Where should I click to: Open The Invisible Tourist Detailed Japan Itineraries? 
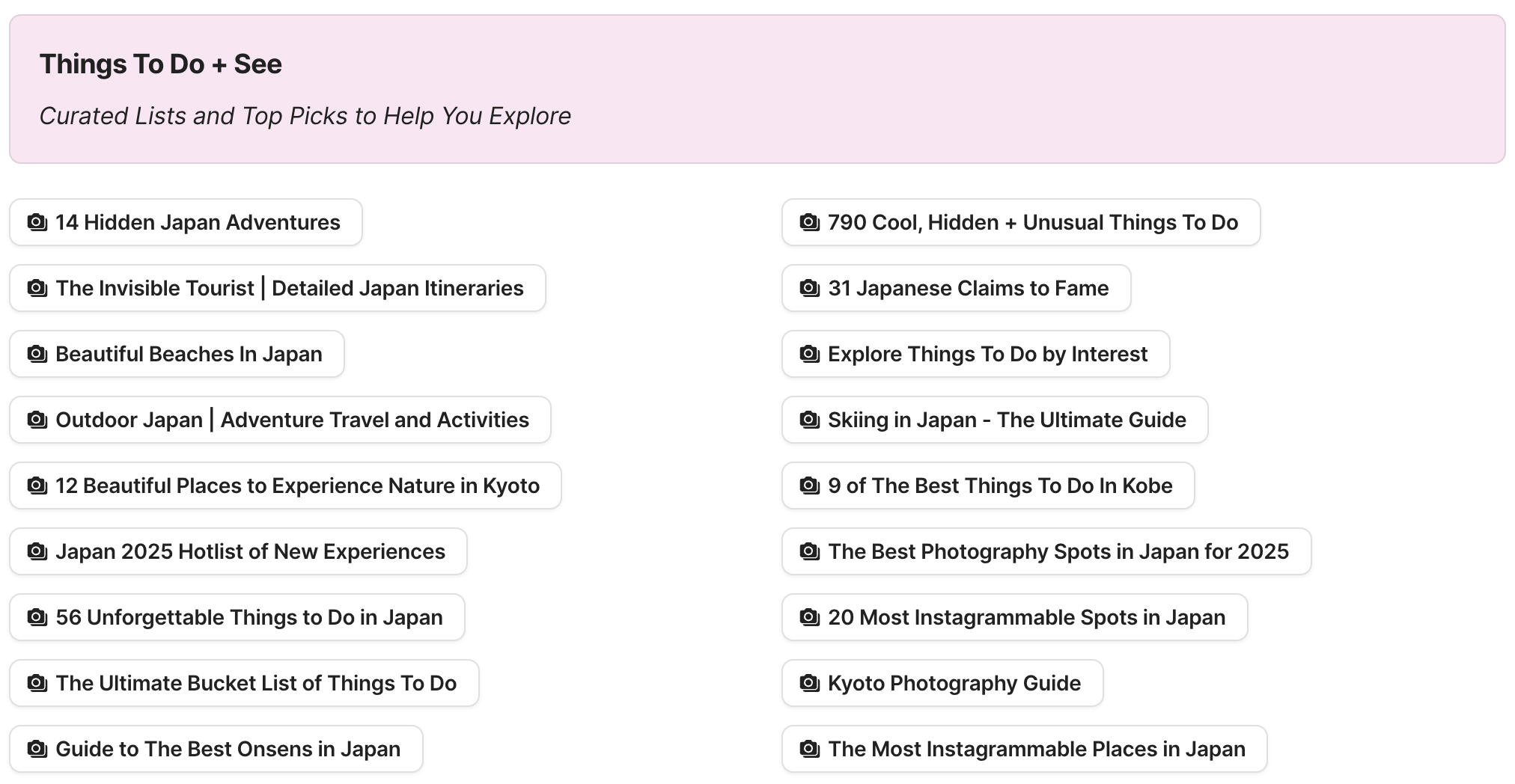click(277, 288)
